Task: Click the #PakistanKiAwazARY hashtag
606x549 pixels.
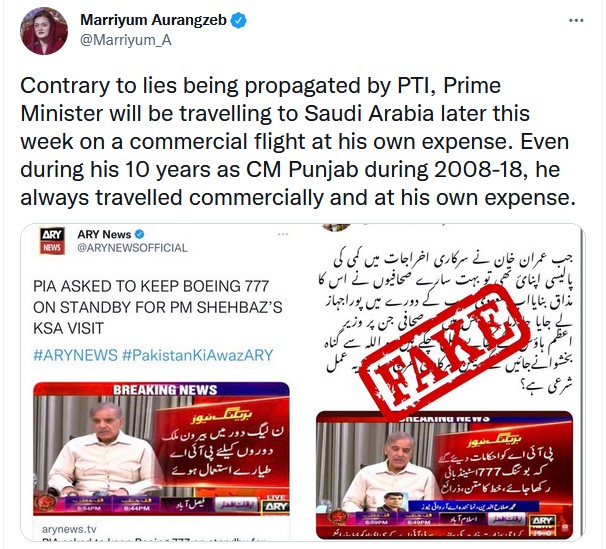Action: coord(198,355)
